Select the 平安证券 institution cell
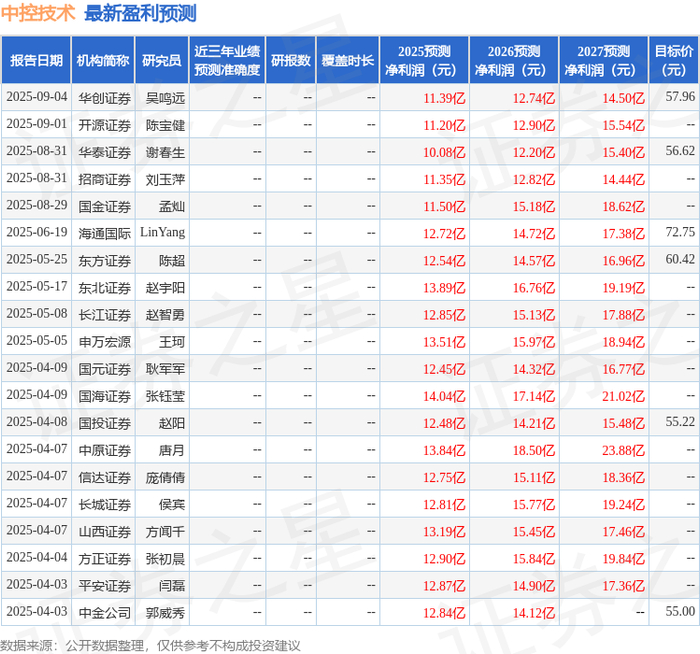This screenshot has width=700, height=654. point(104,586)
